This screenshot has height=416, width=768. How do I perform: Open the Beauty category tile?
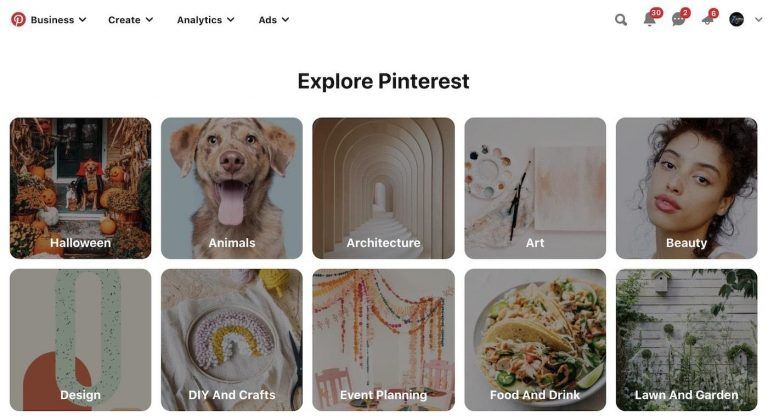pos(686,188)
